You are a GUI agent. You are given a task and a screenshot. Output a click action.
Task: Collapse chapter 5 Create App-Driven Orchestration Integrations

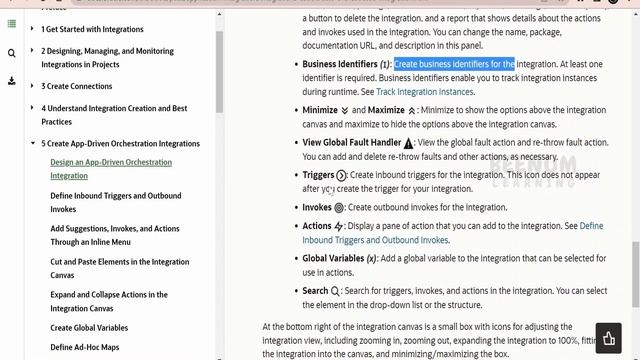[33, 143]
